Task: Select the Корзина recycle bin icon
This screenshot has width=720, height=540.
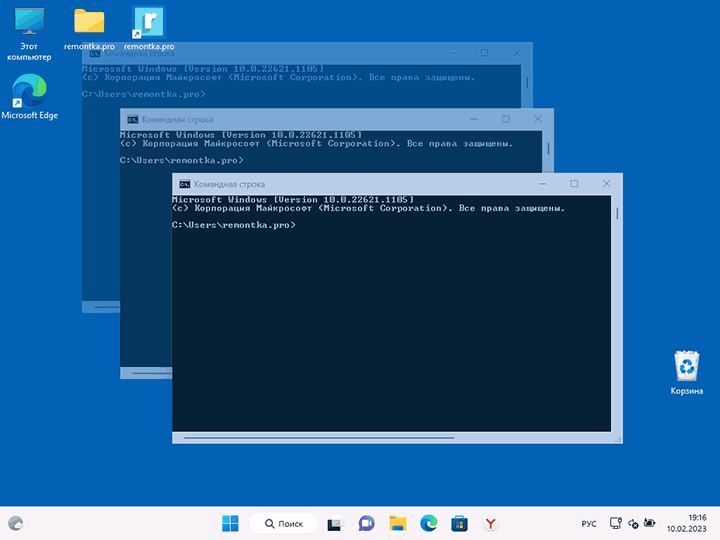Action: click(x=686, y=373)
